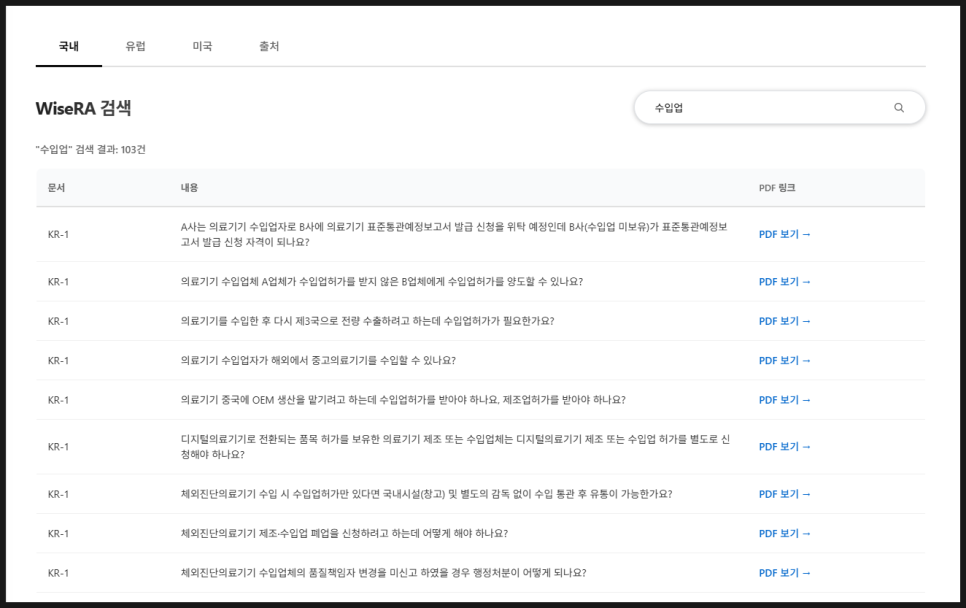Open the 출처 tab
The height and width of the screenshot is (608, 966).
point(270,45)
